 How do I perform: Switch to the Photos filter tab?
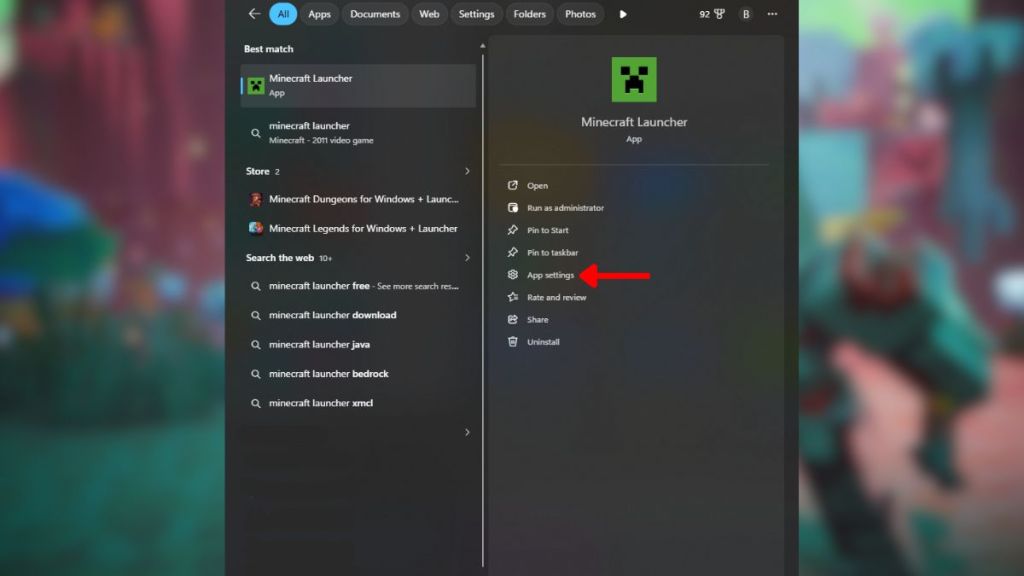point(580,14)
